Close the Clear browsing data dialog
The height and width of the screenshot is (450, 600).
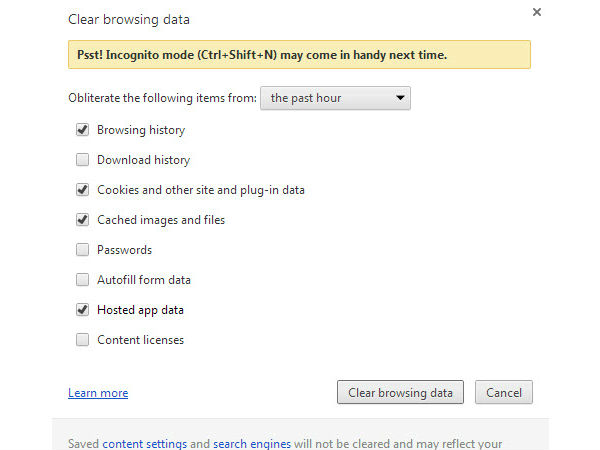tap(537, 13)
